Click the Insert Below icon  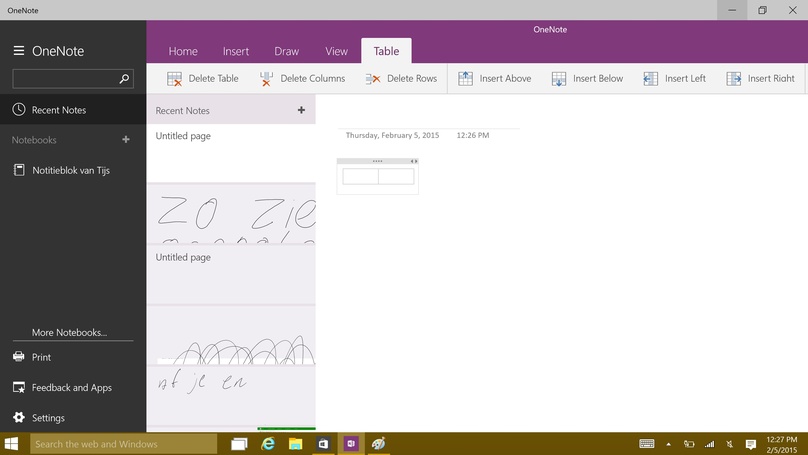click(x=559, y=79)
